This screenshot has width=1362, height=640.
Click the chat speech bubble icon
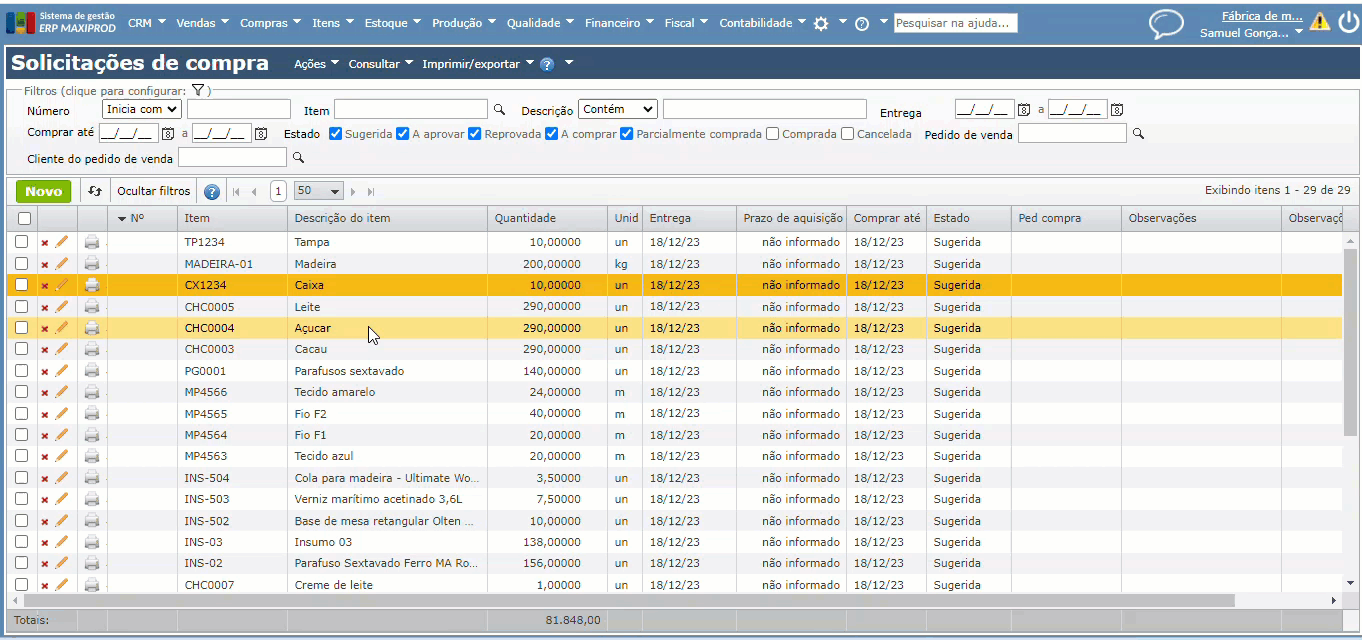pos(1165,23)
